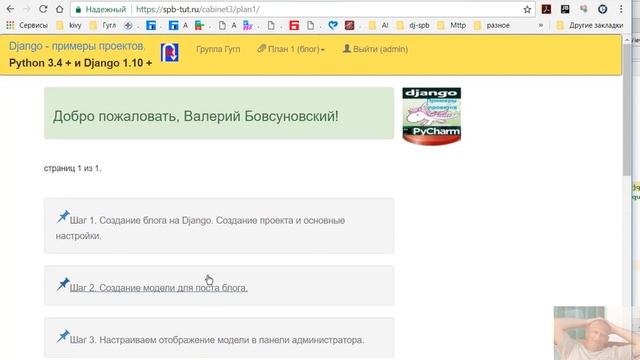The height and width of the screenshot is (360, 640).
Task: Click the pushpin icon beside Шаг 1
Action: [63, 216]
